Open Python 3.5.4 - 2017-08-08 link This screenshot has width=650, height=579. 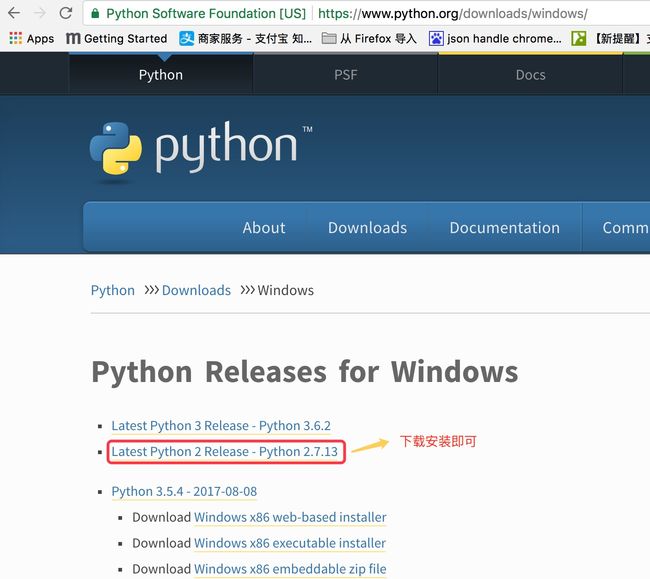coord(184,491)
